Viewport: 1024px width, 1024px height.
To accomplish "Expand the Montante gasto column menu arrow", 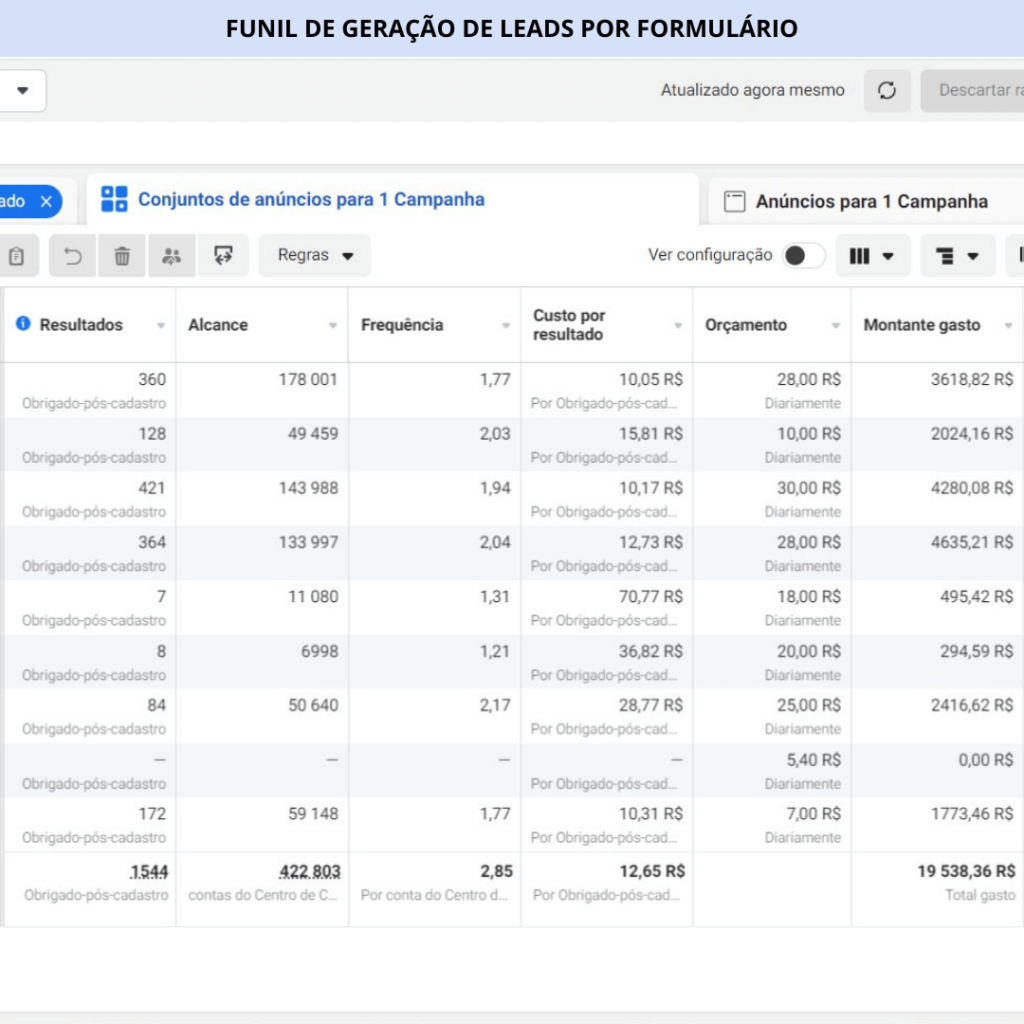I will click(x=1007, y=326).
